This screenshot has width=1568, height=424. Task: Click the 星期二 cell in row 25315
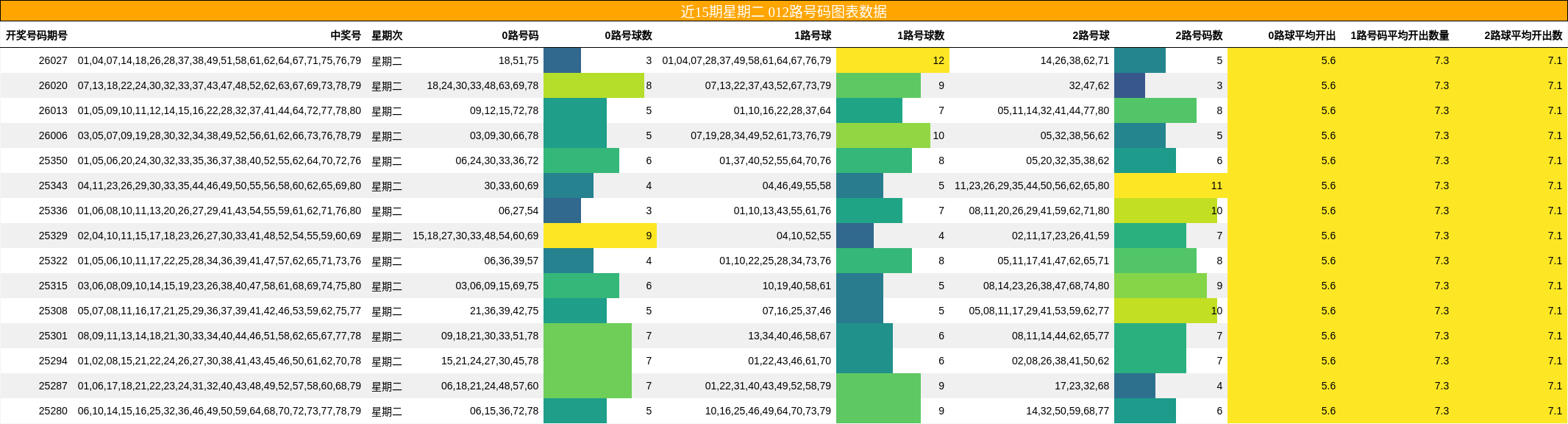[387, 286]
